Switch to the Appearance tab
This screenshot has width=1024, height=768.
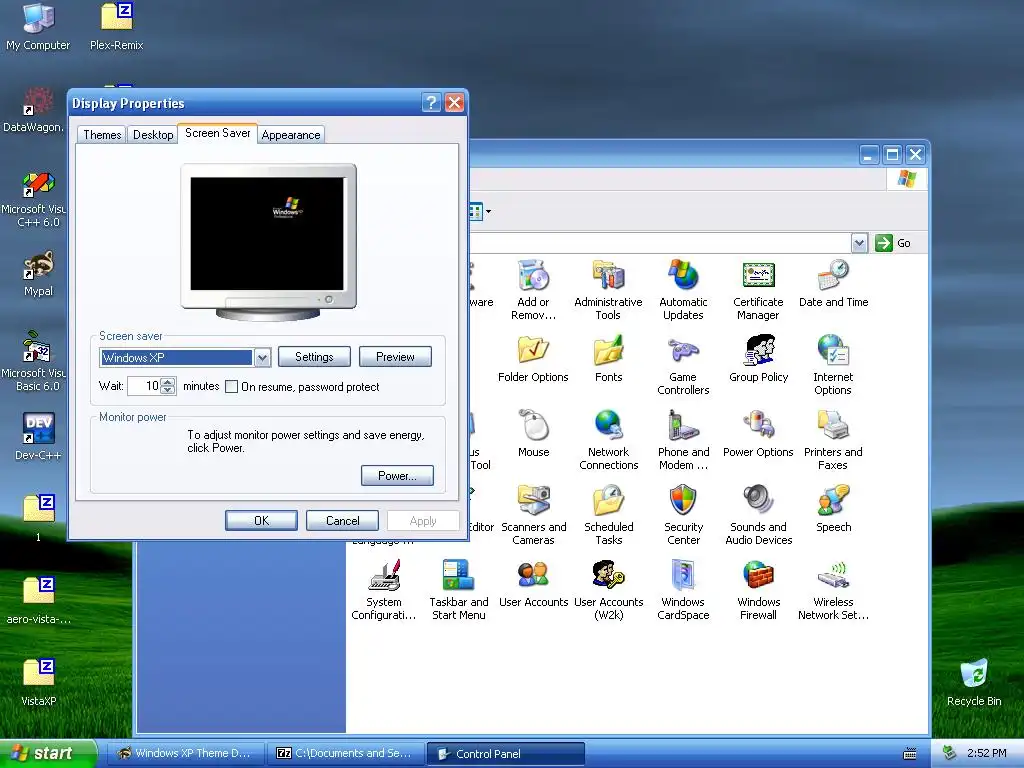[291, 135]
